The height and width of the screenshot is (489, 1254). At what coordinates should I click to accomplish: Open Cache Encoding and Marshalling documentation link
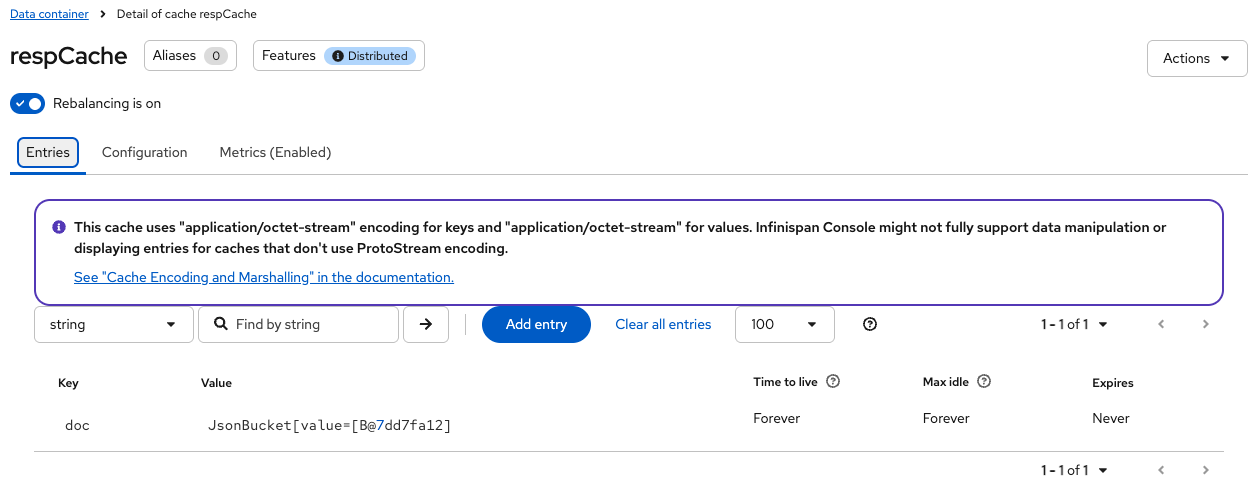pyautogui.click(x=264, y=277)
